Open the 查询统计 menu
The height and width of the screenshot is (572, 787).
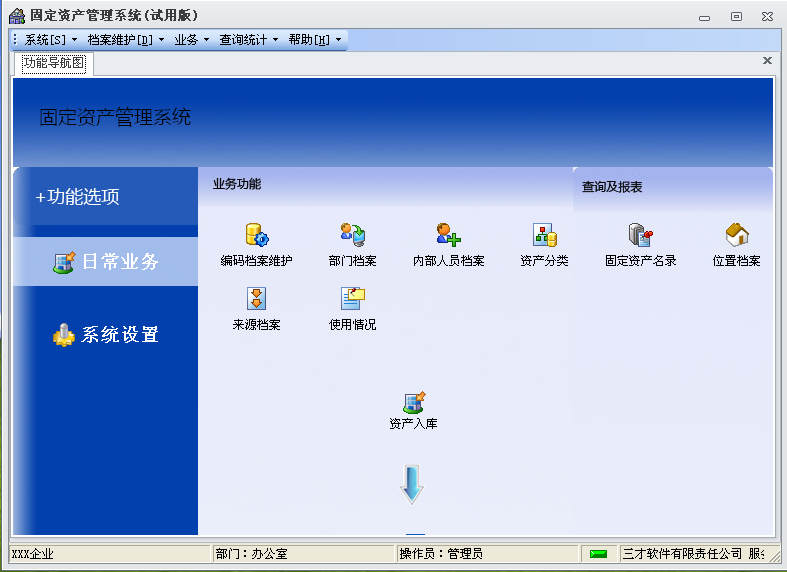point(243,40)
